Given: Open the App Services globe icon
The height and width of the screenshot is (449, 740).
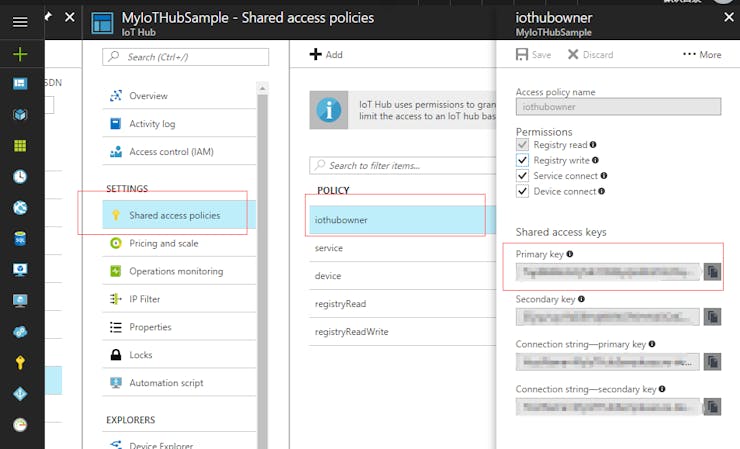Looking at the screenshot, I should pyautogui.click(x=20, y=208).
